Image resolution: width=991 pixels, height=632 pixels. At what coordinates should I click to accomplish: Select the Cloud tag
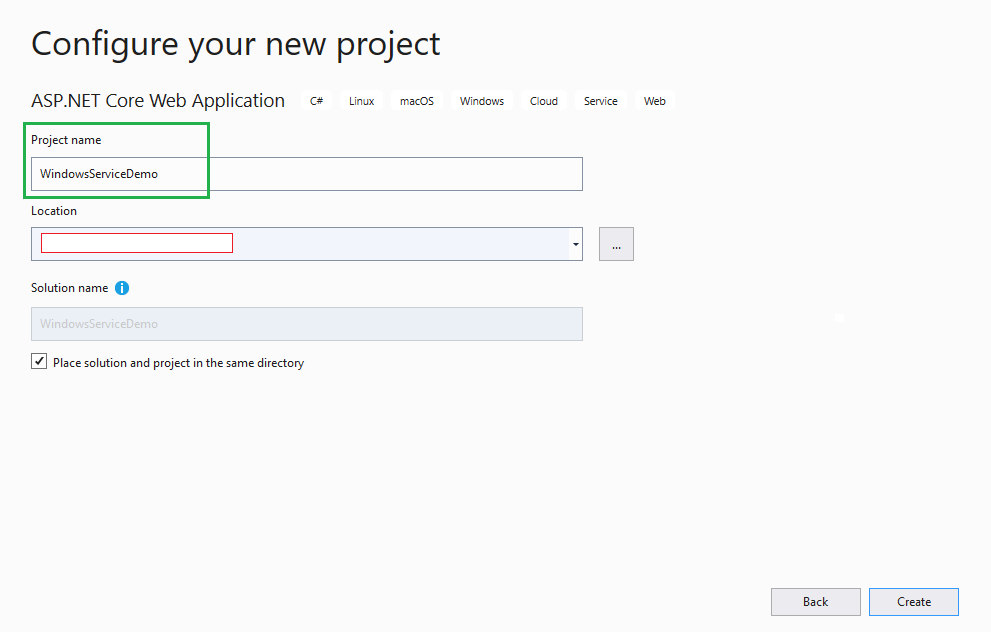[544, 101]
